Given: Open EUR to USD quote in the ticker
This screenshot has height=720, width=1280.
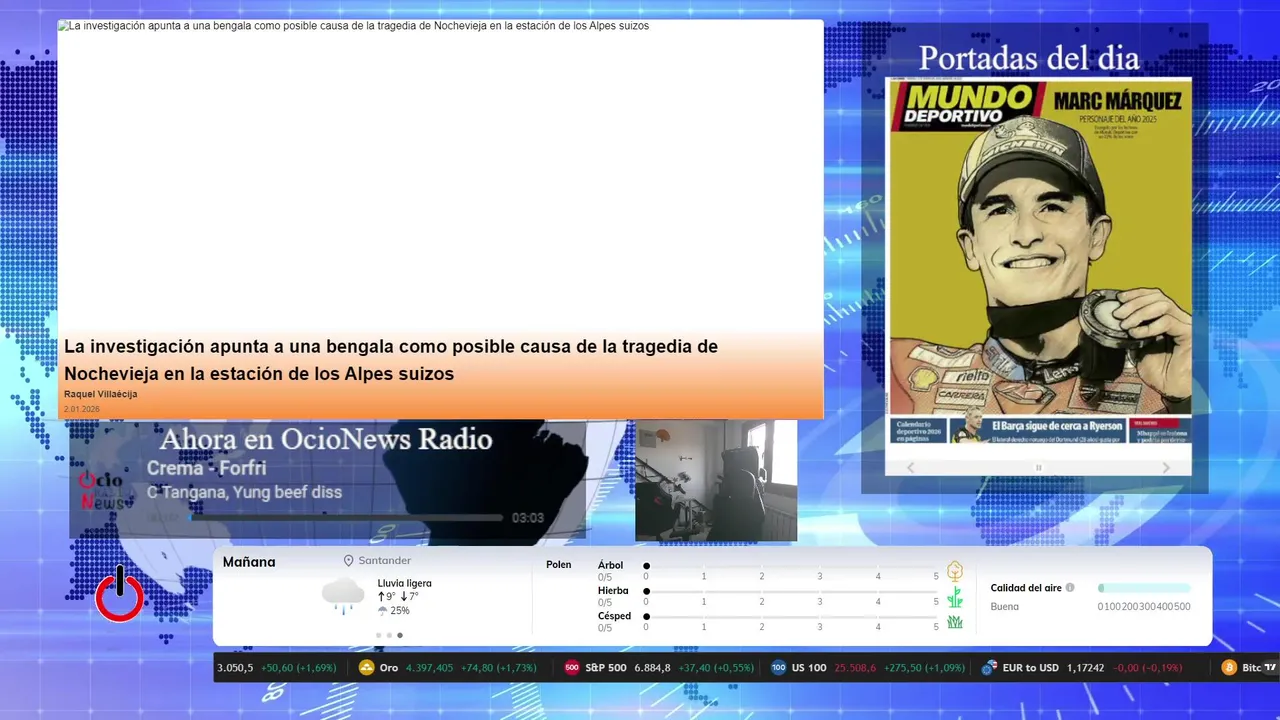Looking at the screenshot, I should (x=1082, y=668).
